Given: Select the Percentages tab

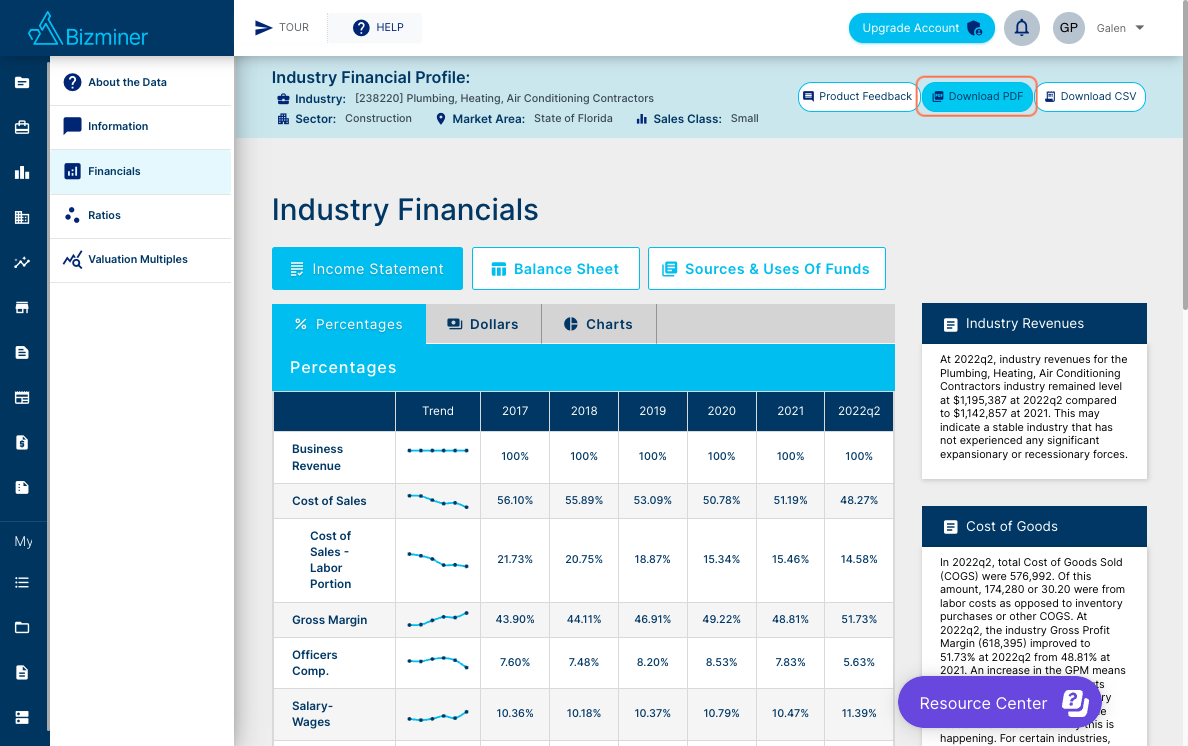Looking at the screenshot, I should click(x=349, y=324).
